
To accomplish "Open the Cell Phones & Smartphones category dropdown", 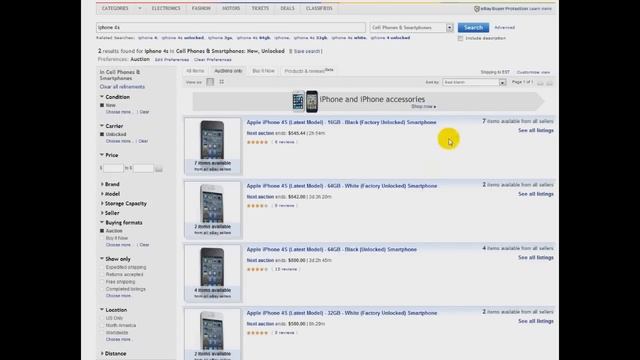I will point(411,27).
